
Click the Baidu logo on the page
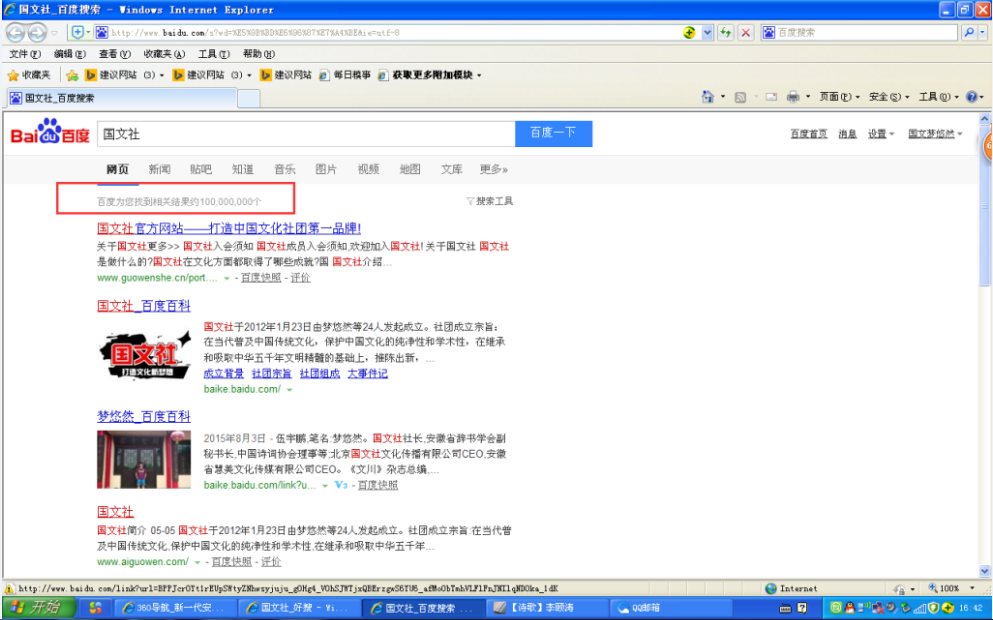pos(50,132)
